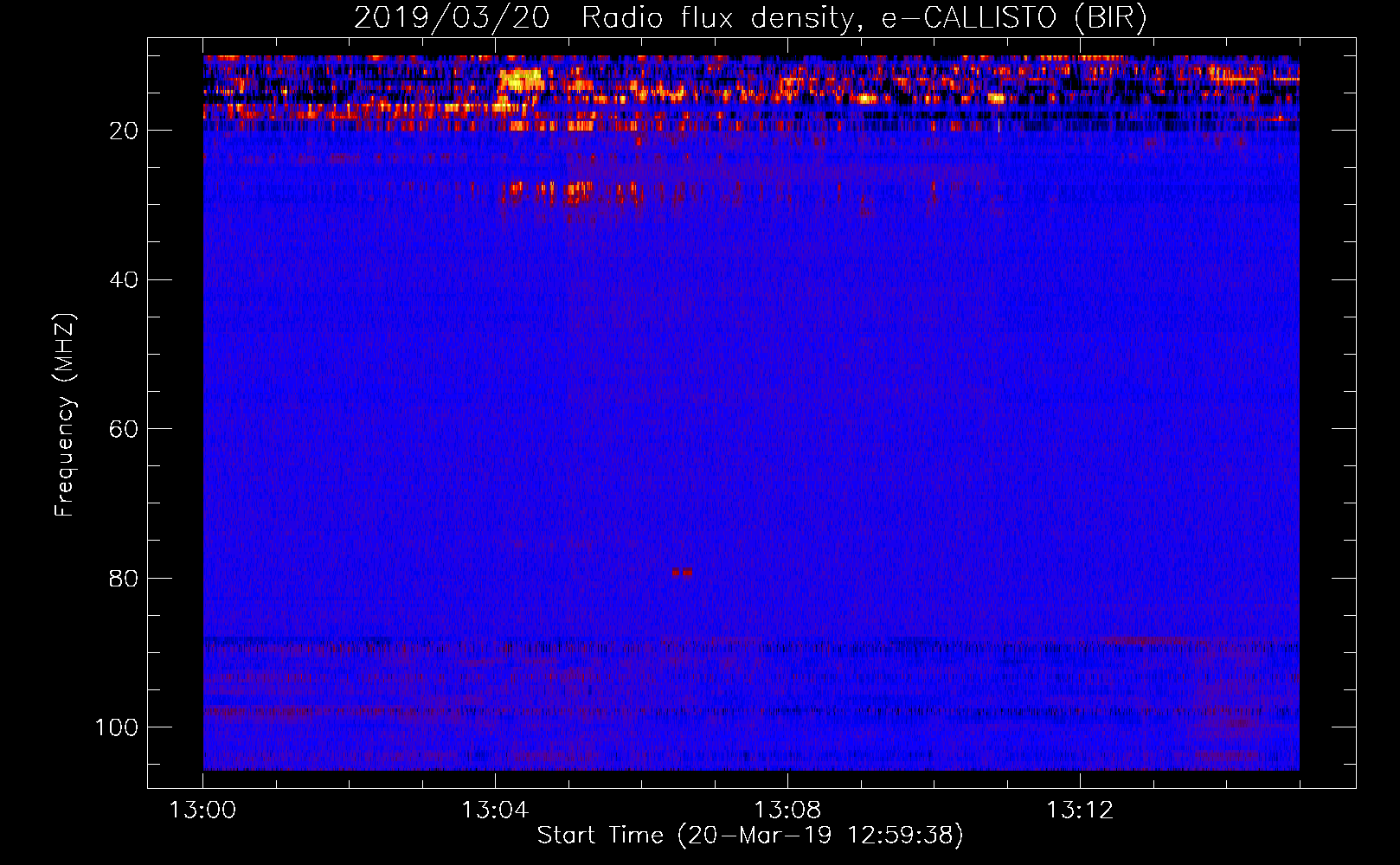Click the '20' frequency tick label
This screenshot has width=1400, height=865.
point(124,131)
